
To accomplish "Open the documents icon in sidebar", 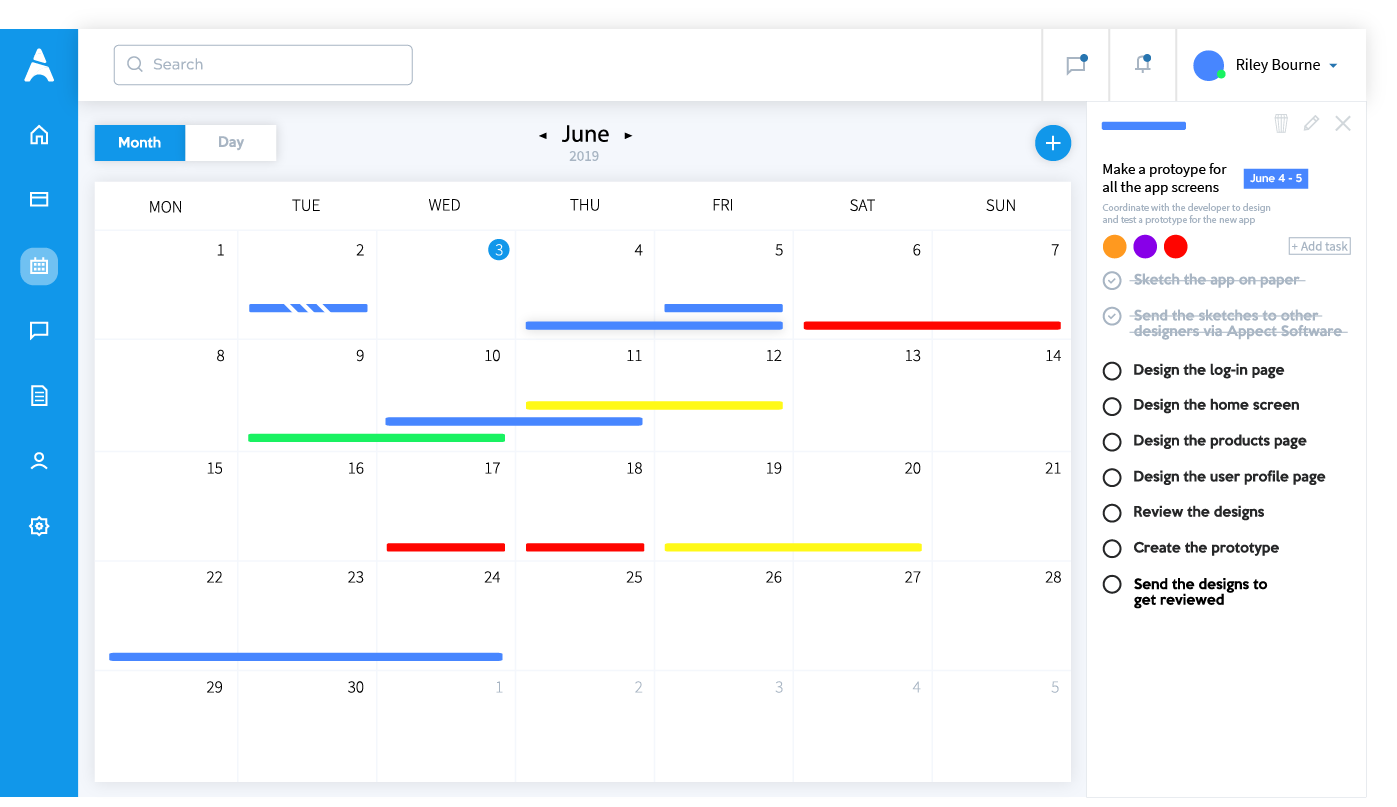I will pyautogui.click(x=39, y=396).
